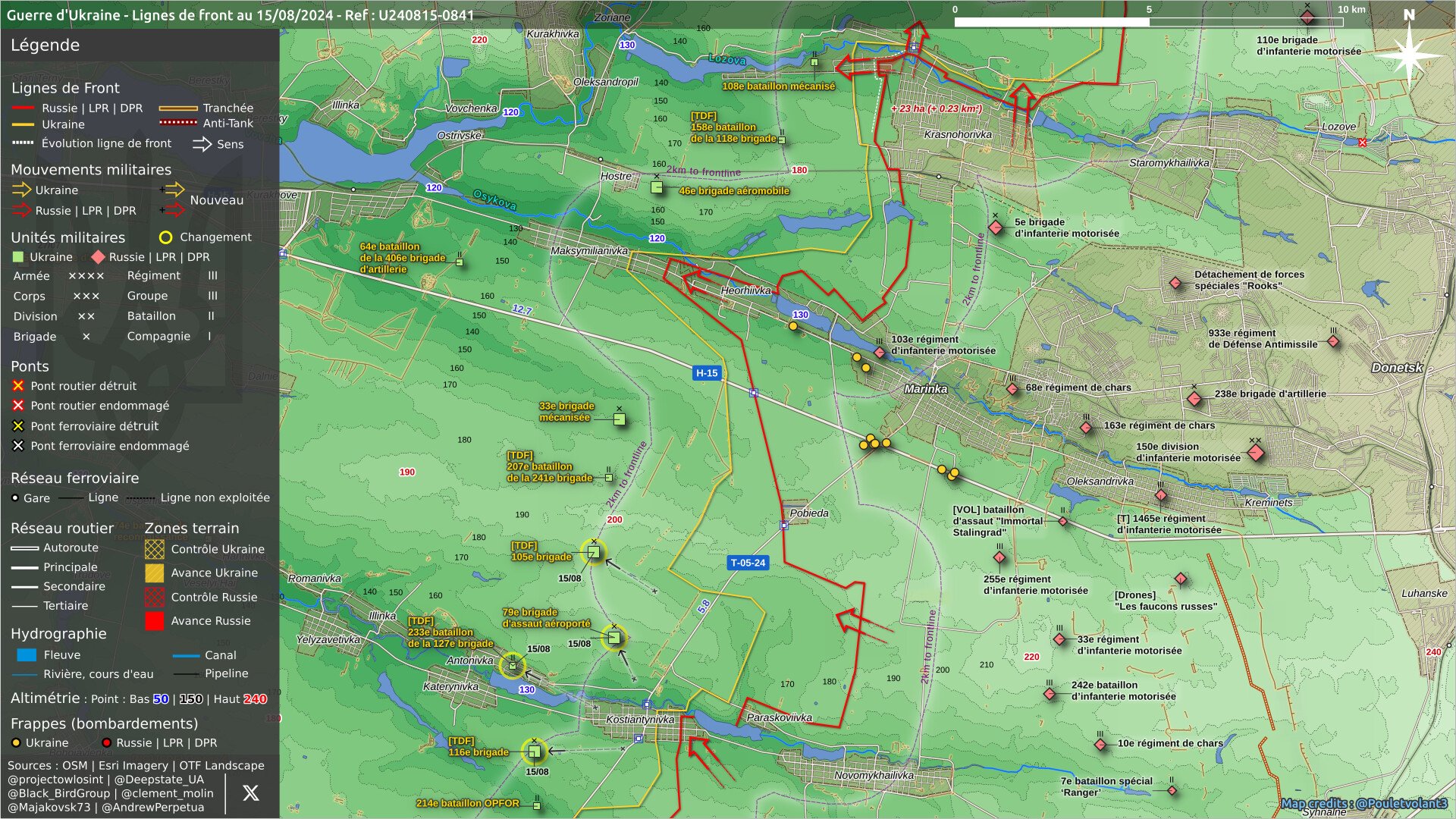The image size is (1456, 819).
Task: Click the Kurakhivka town label
Action: coord(553,34)
